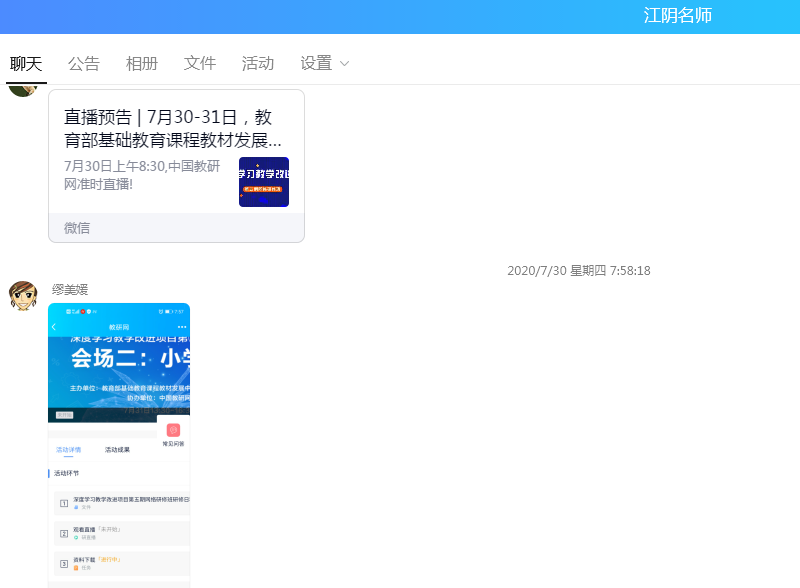The height and width of the screenshot is (588, 800).
Task: Click the partially visible avatar at top left
Action: (23, 88)
